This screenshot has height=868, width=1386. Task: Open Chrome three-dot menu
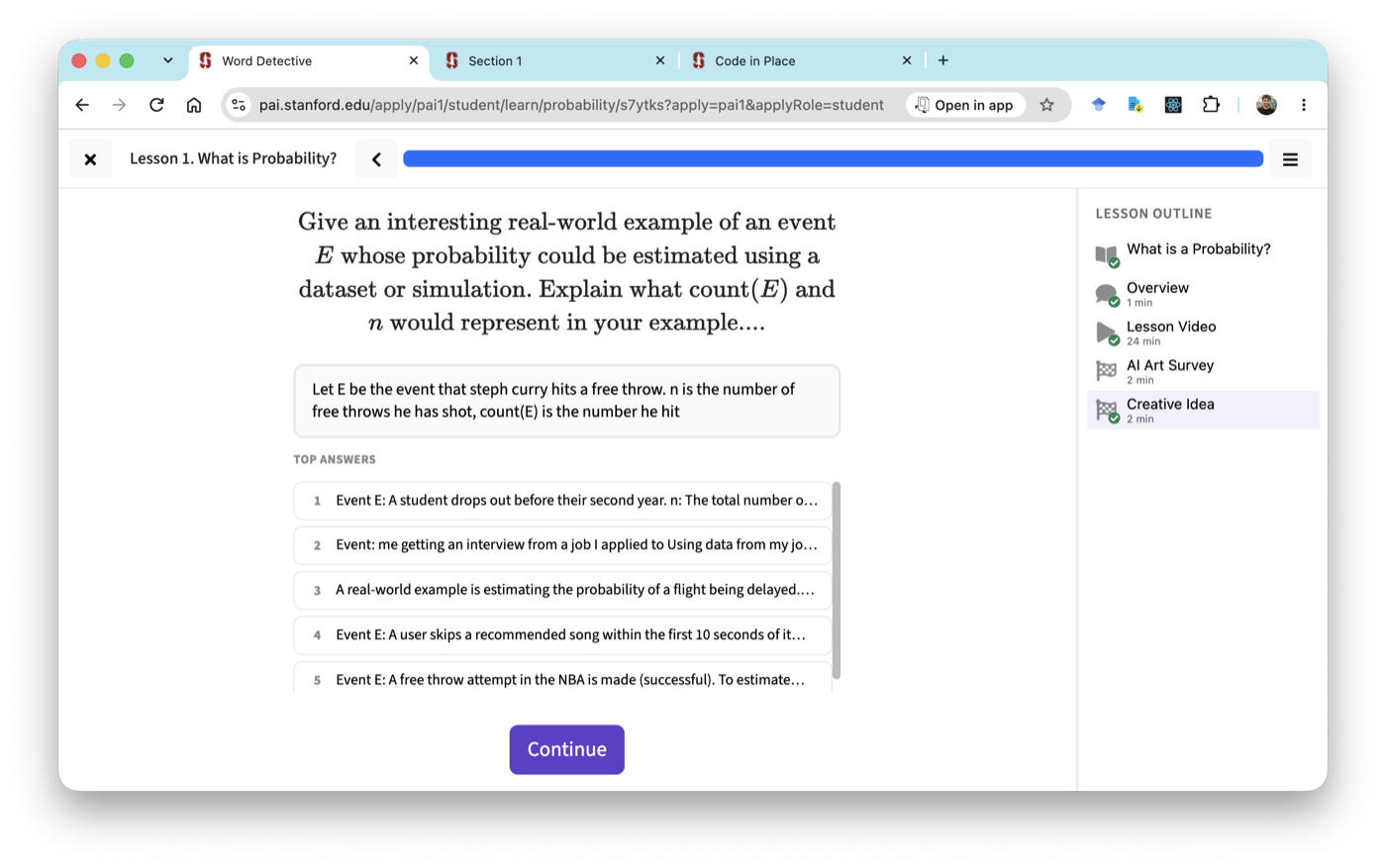pyautogui.click(x=1304, y=105)
